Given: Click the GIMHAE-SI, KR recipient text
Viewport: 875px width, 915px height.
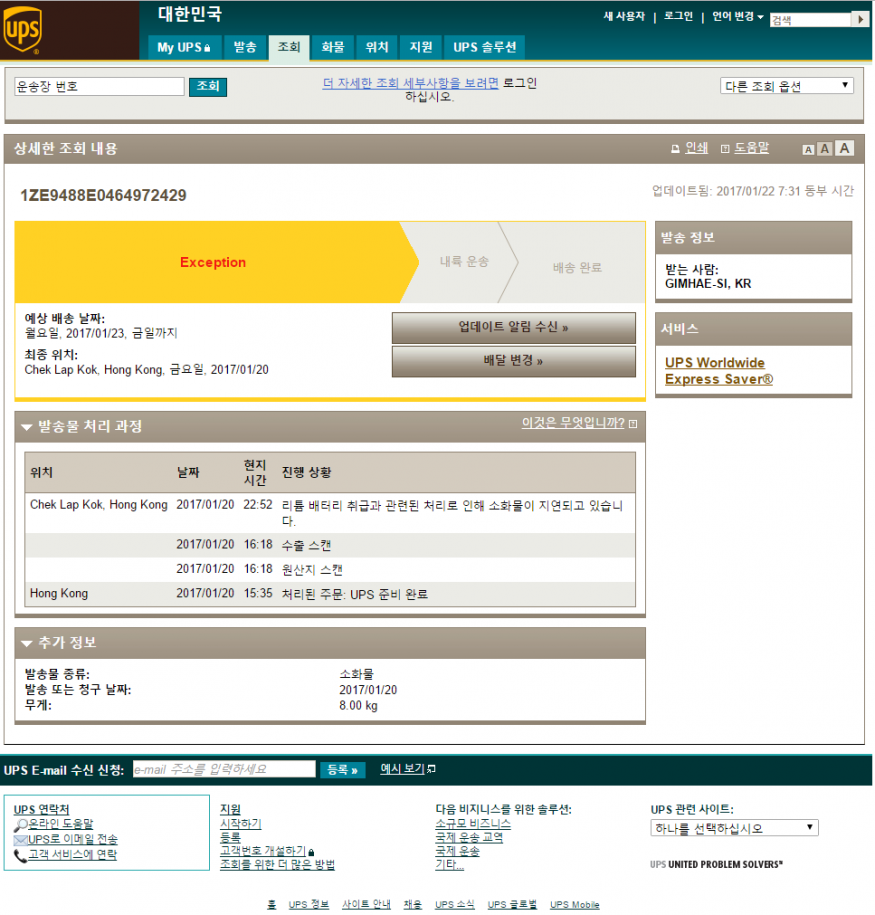Looking at the screenshot, I should [x=708, y=284].
